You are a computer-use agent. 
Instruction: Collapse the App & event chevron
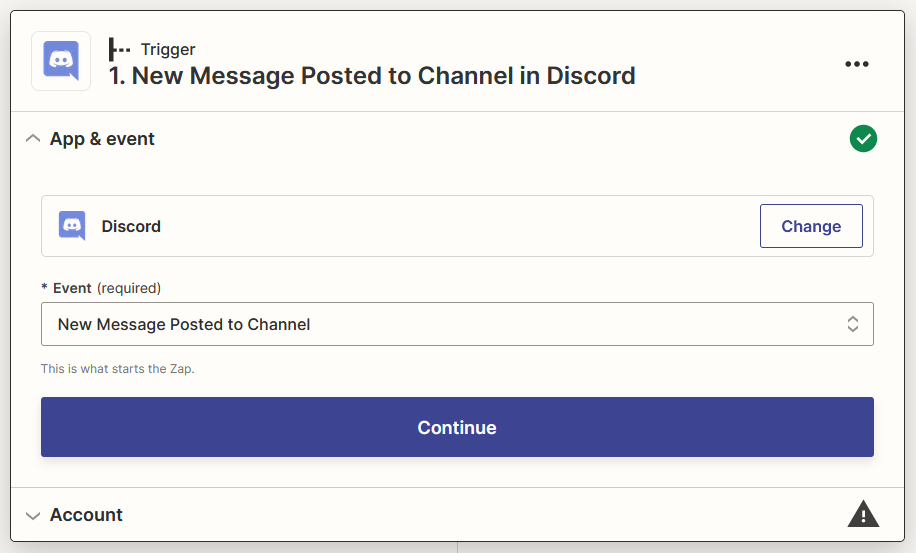[33, 139]
